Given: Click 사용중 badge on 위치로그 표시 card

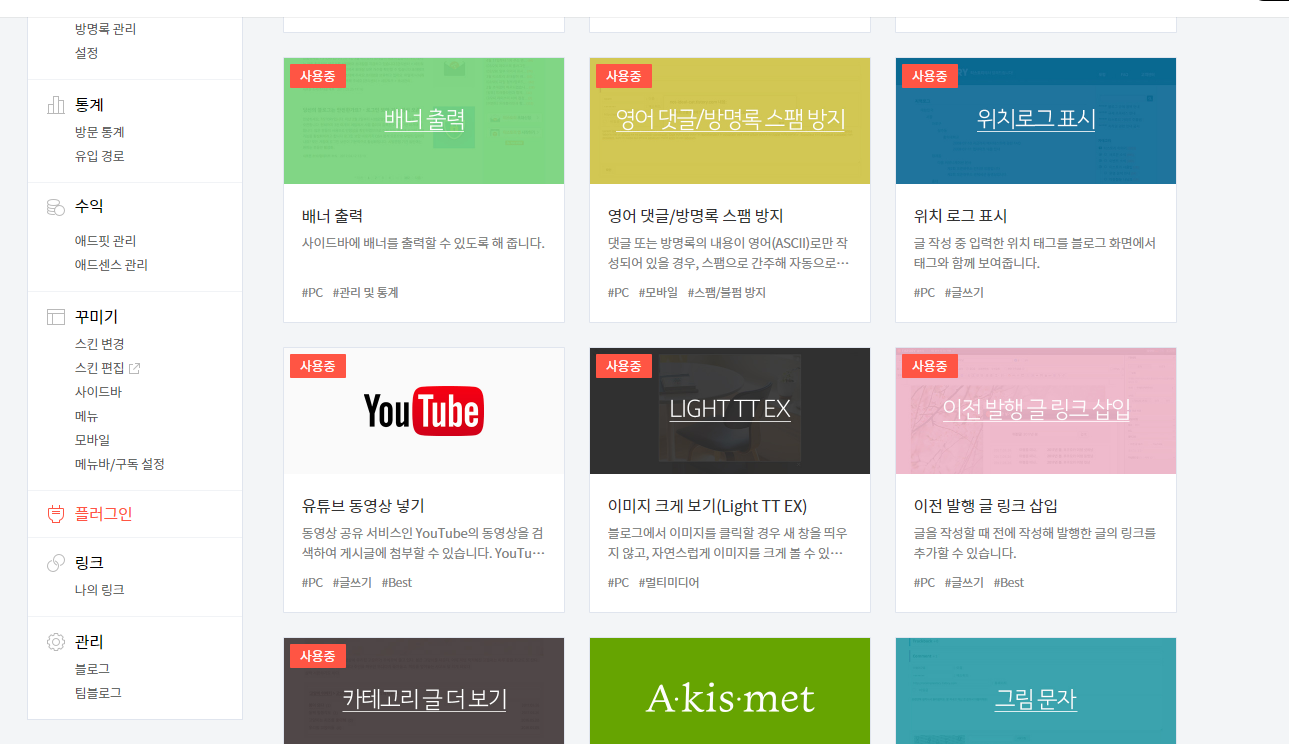Looking at the screenshot, I should pyautogui.click(x=930, y=76).
